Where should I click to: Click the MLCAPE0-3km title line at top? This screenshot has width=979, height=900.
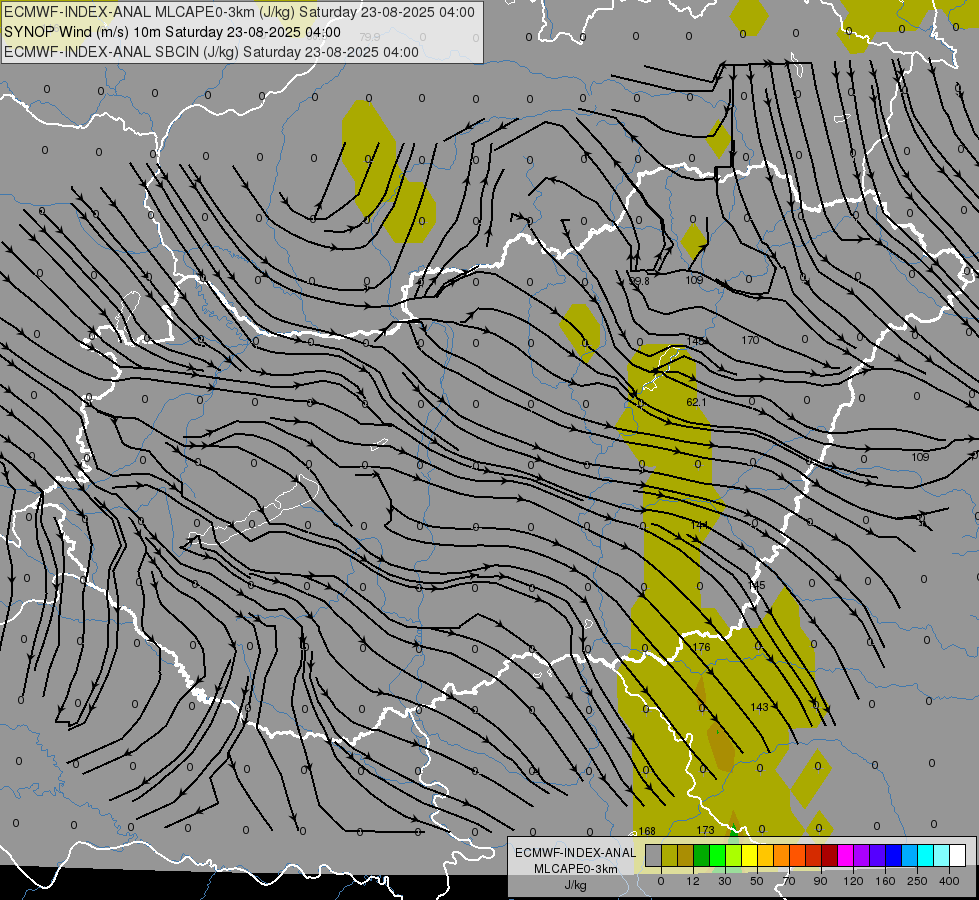click(239, 12)
